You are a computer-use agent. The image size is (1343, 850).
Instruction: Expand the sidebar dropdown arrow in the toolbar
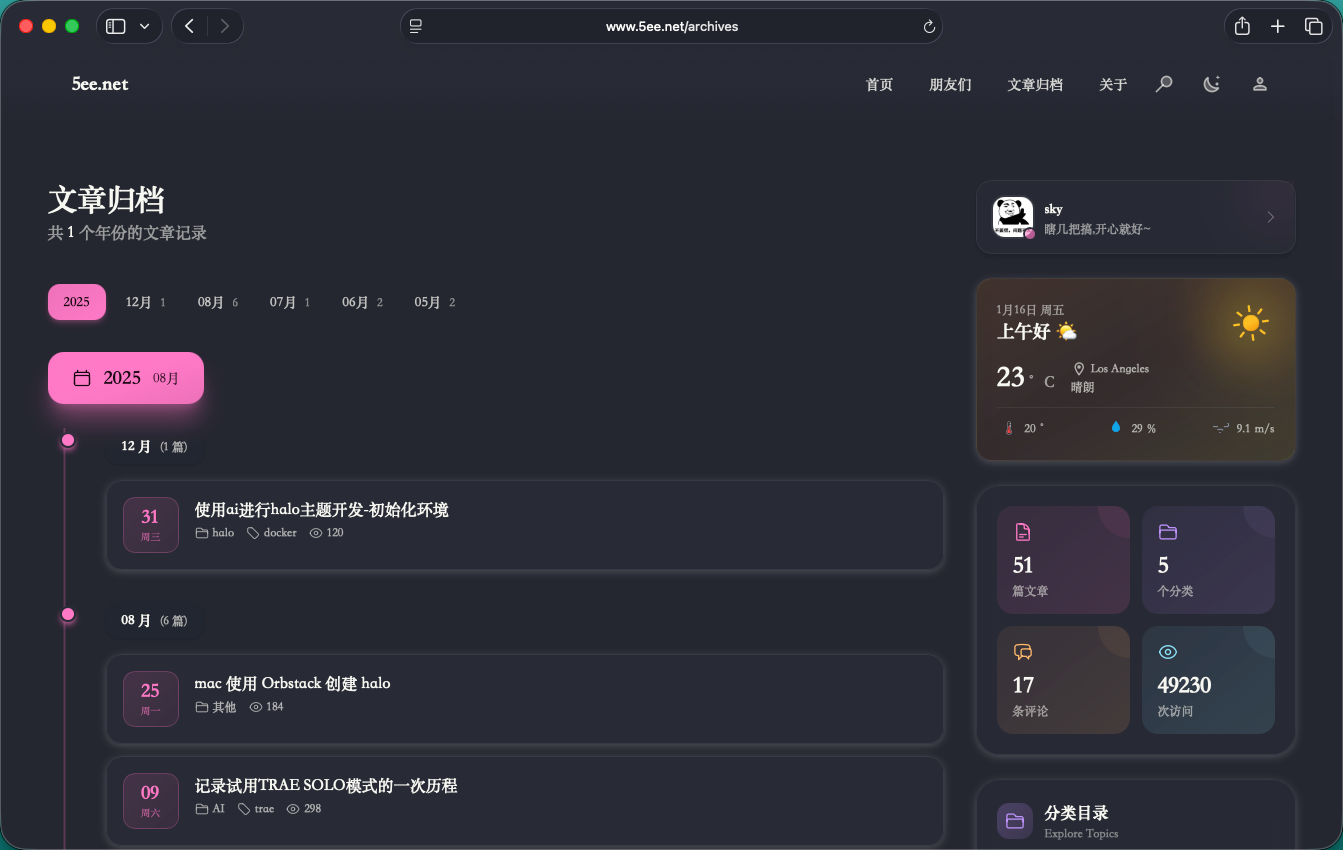[145, 27]
